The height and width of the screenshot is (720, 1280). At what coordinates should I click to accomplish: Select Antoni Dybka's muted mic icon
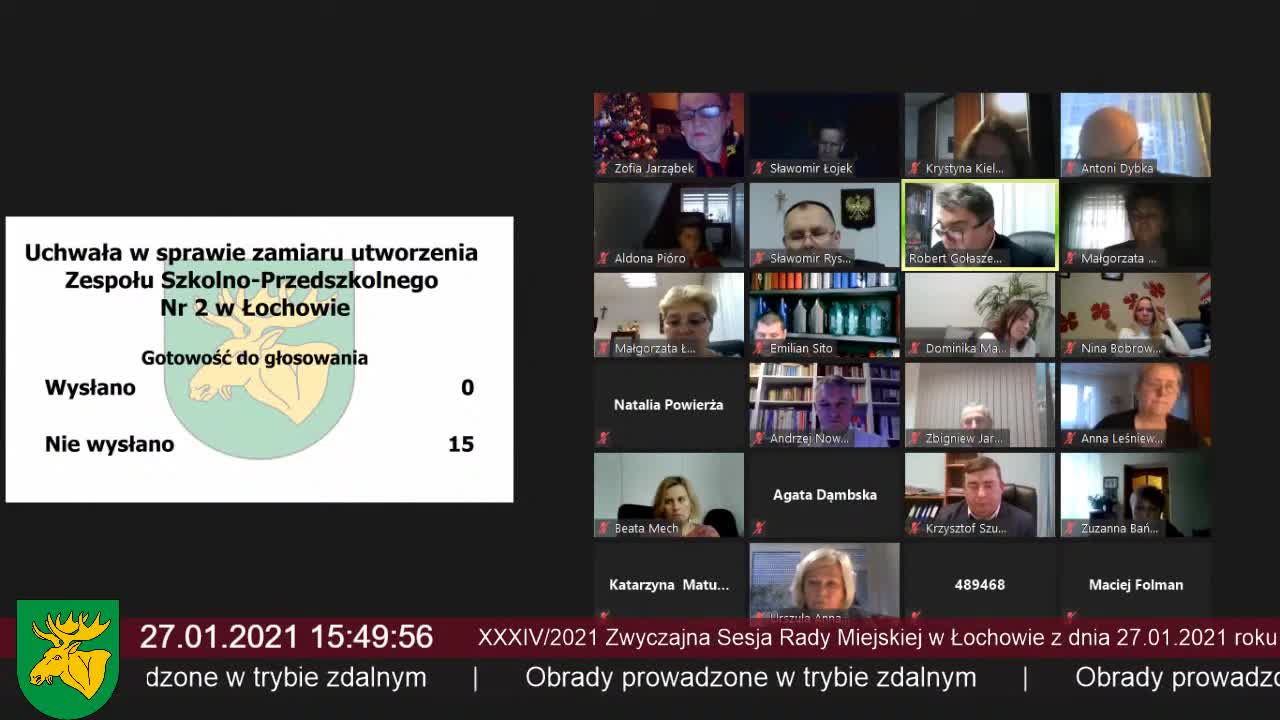coord(1070,168)
